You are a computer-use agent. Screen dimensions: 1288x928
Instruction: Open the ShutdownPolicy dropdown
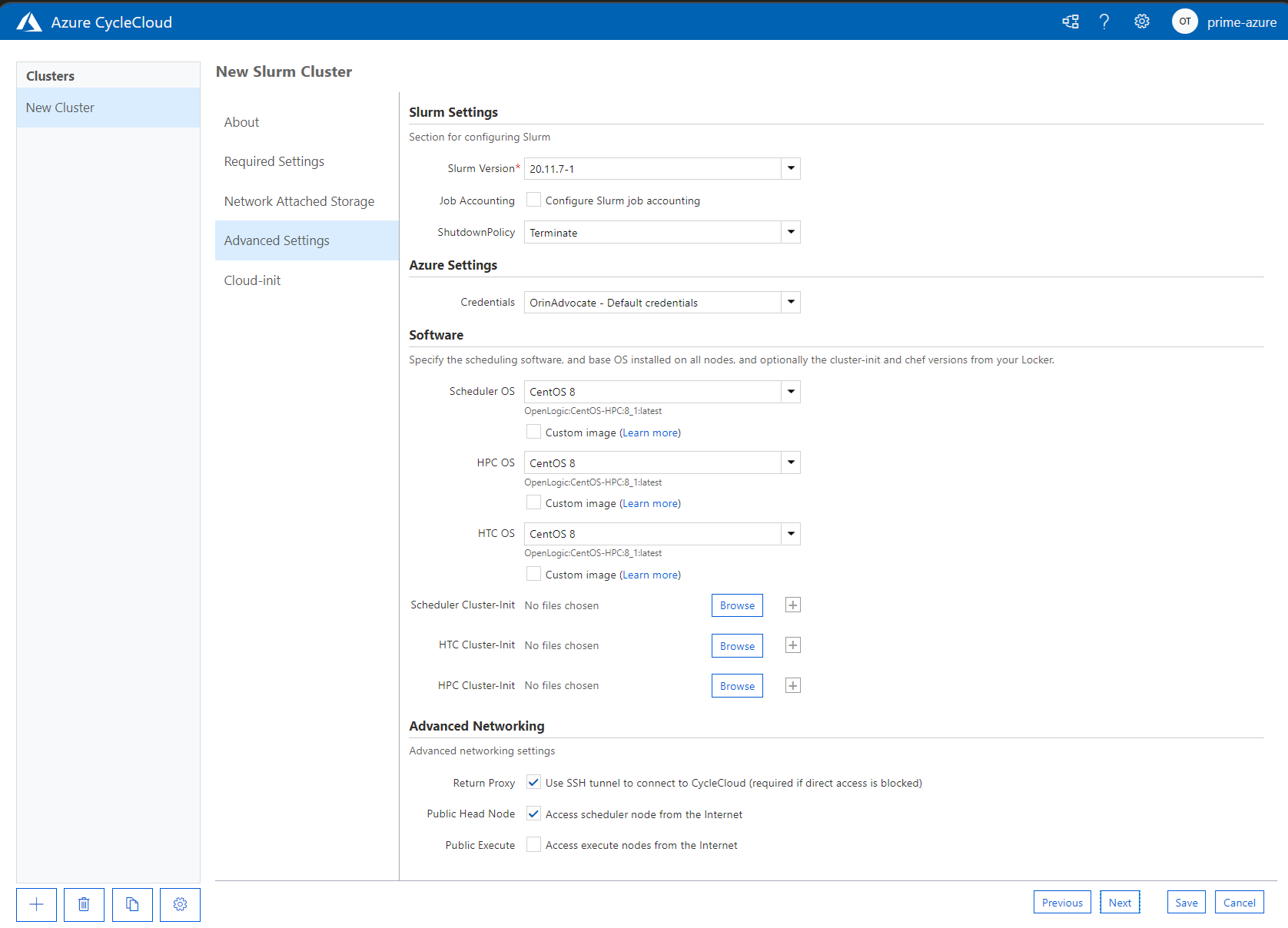(x=791, y=232)
